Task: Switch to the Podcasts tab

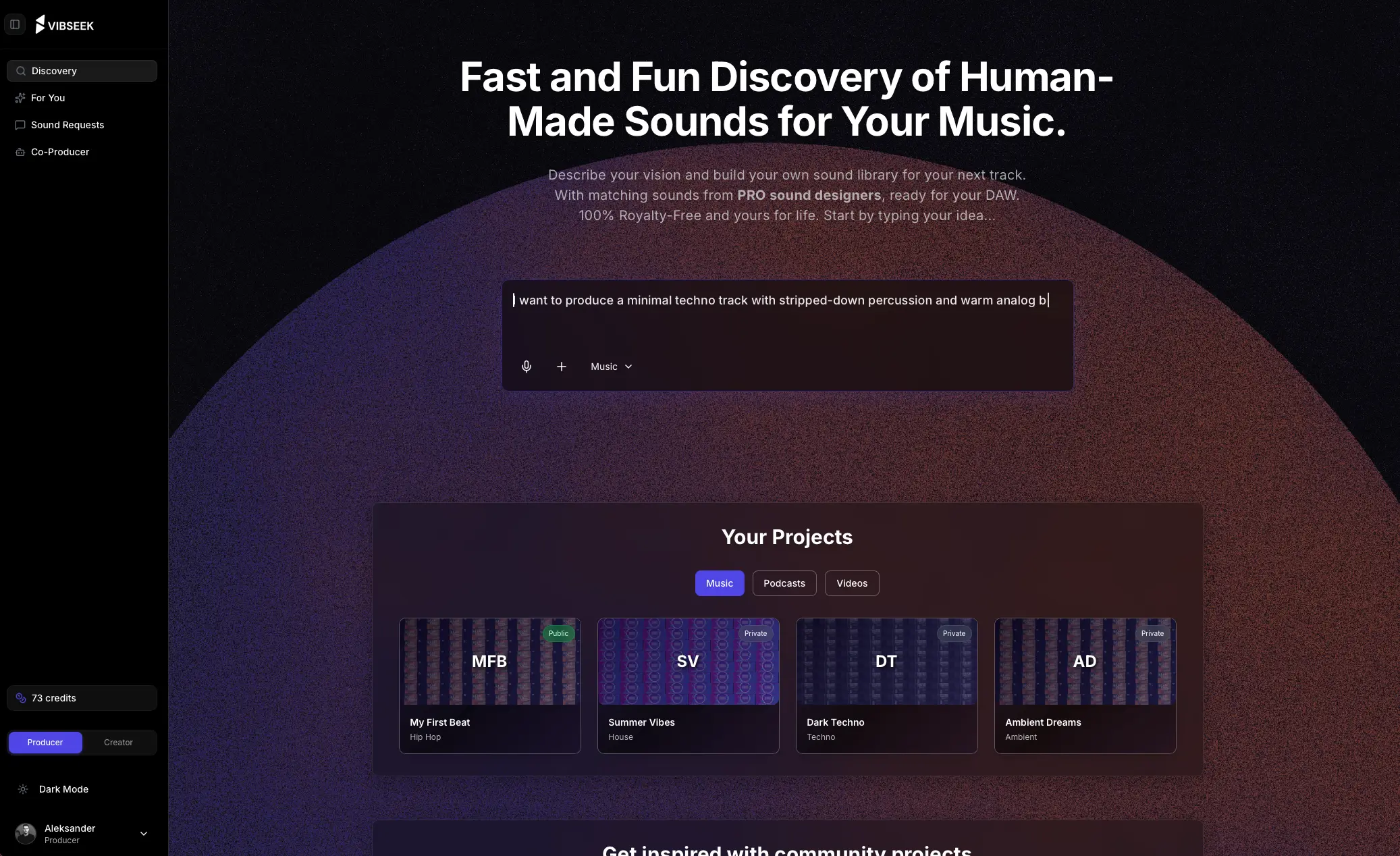Action: pos(784,583)
